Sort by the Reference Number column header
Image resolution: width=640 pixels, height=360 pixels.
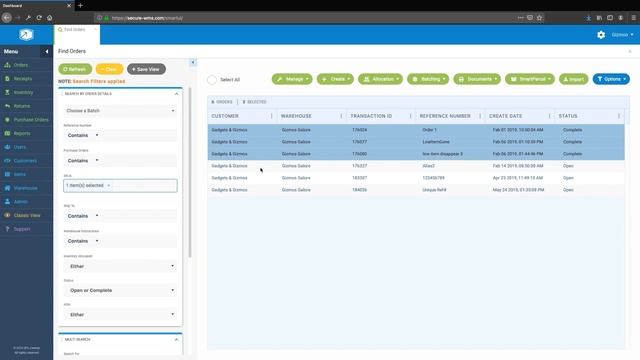click(445, 116)
